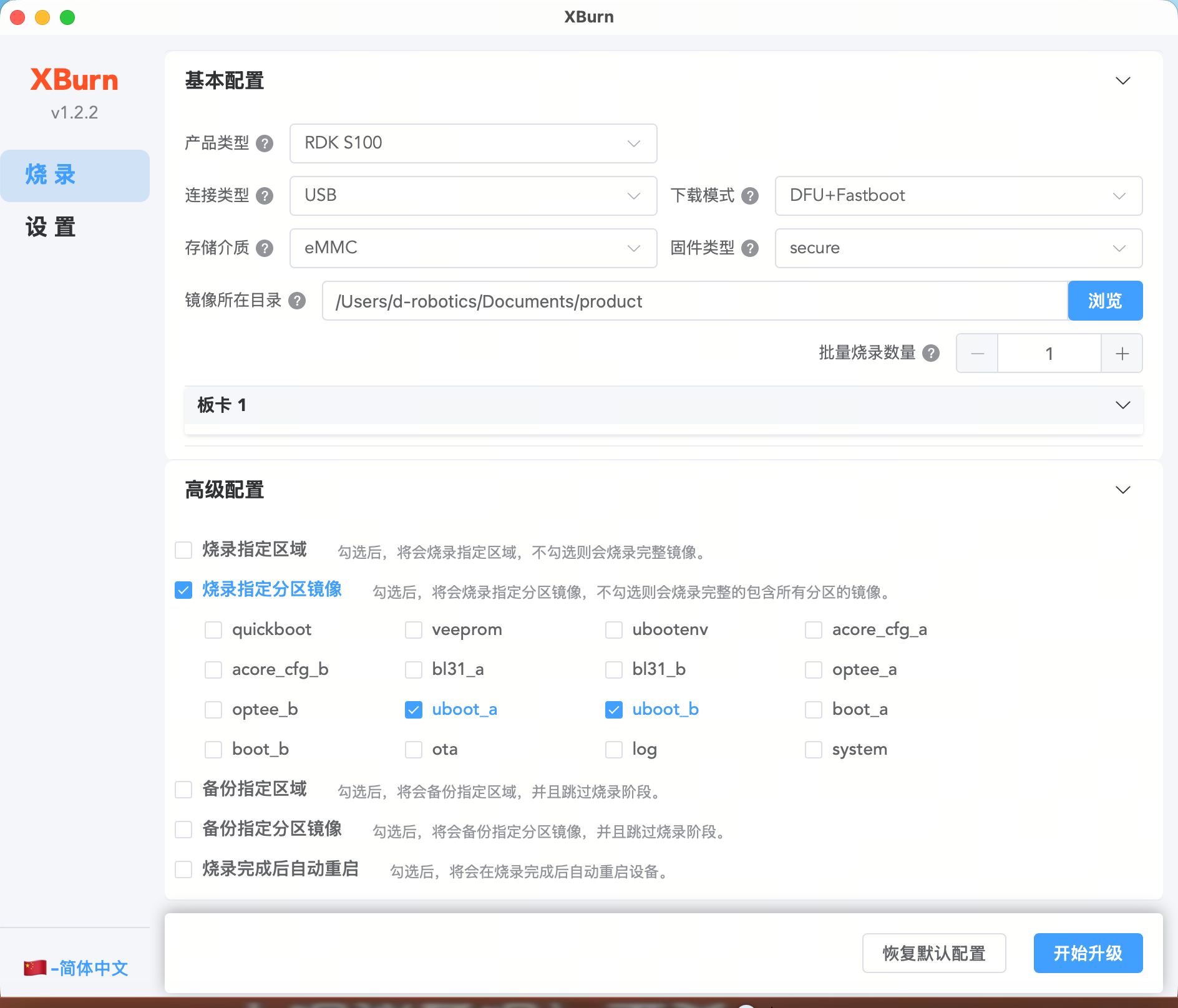Check the ubootenv partition
Viewport: 1178px width, 1008px height.
(x=614, y=630)
